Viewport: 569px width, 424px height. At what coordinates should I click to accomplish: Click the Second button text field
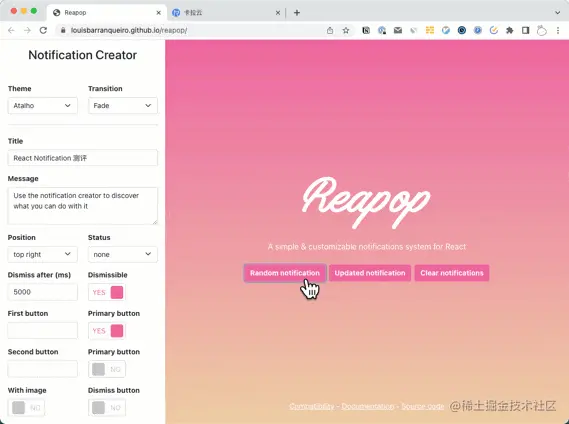42,369
